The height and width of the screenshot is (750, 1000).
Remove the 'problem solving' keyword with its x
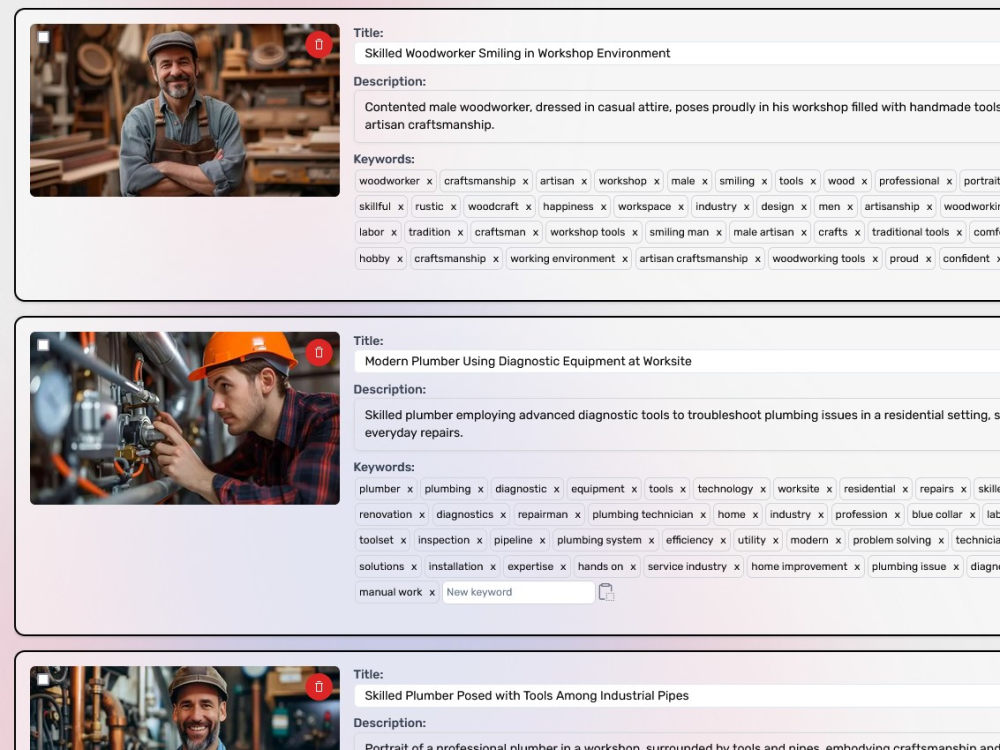[941, 541]
